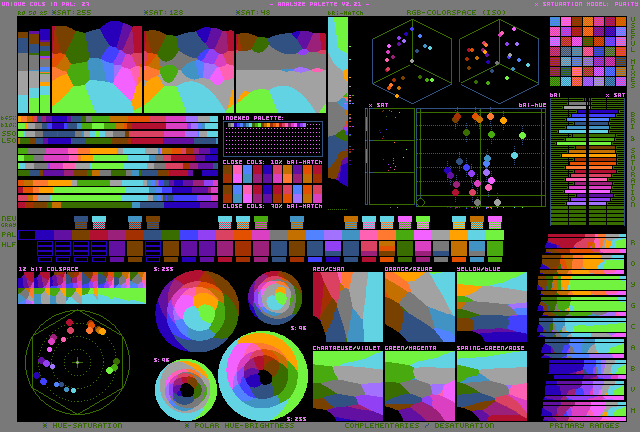The image size is (640, 432).
Task: Select the left RGB colorspace cube
Action: 412,61
